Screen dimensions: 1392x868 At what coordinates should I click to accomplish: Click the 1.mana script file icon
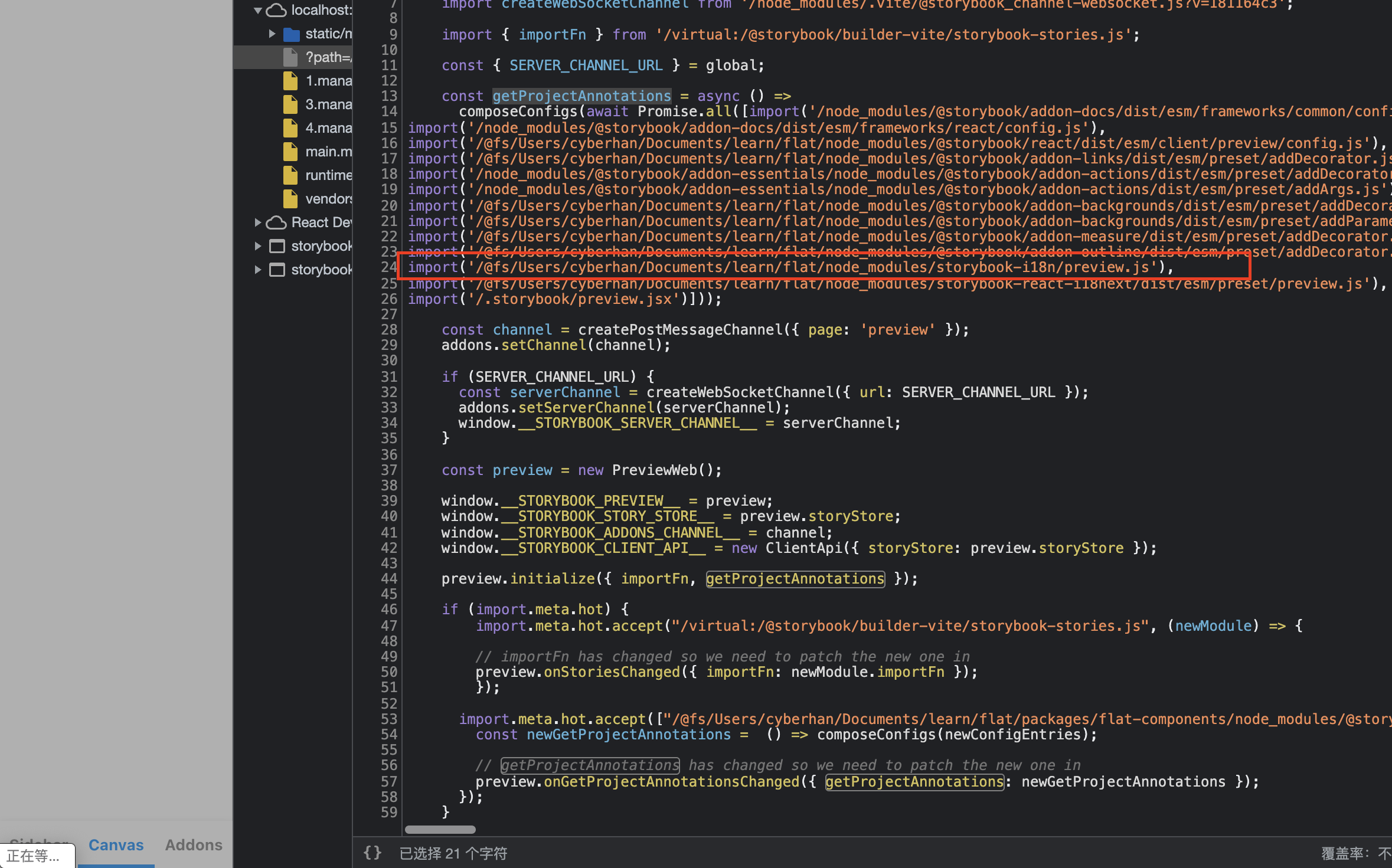[x=290, y=81]
